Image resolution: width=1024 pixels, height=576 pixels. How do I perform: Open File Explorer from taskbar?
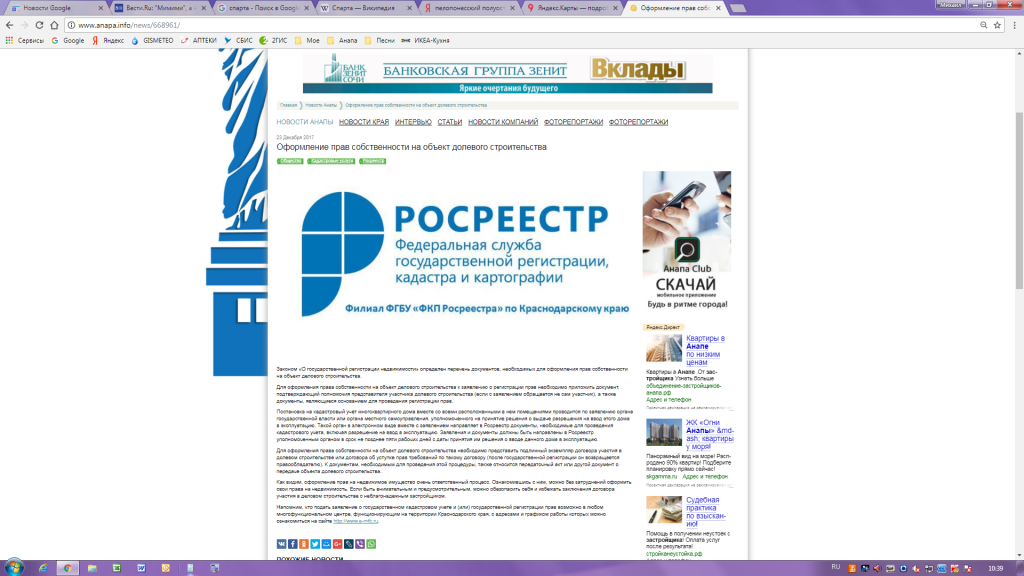point(92,568)
